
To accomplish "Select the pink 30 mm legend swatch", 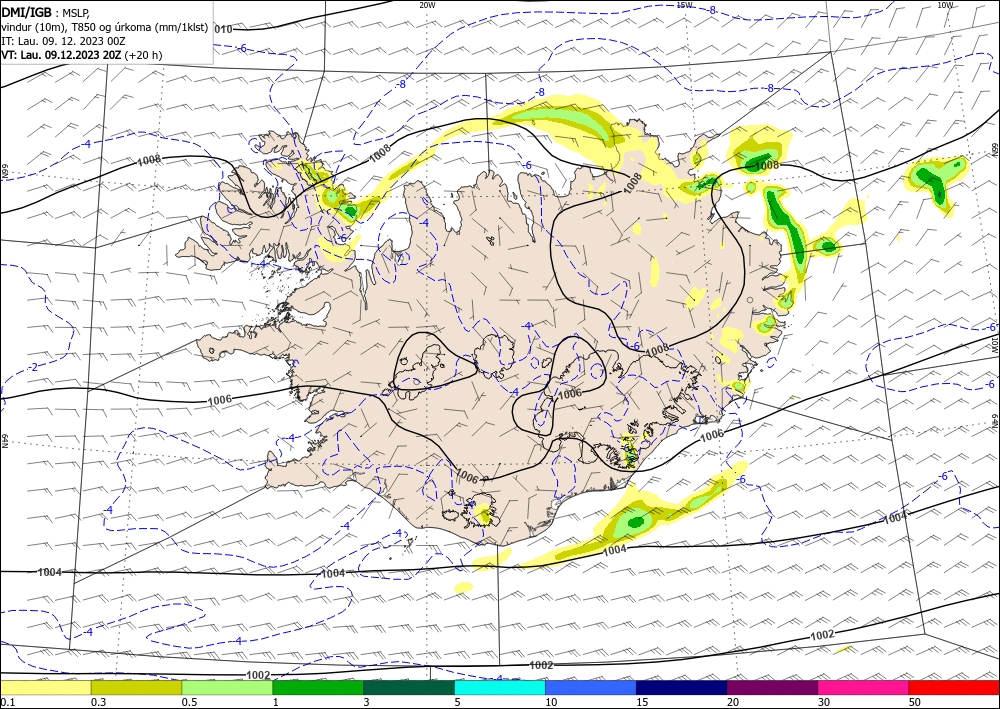I will pyautogui.click(x=864, y=687).
